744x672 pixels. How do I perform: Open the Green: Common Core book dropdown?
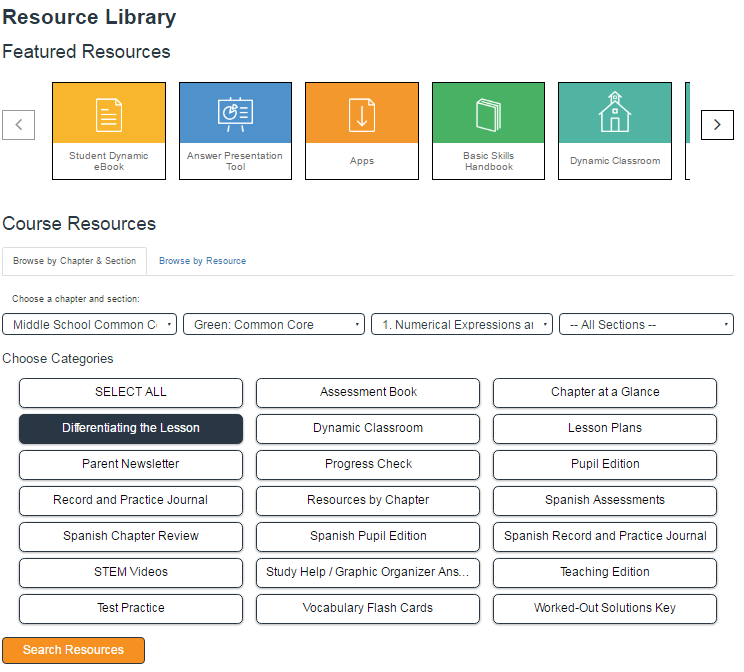pos(274,325)
